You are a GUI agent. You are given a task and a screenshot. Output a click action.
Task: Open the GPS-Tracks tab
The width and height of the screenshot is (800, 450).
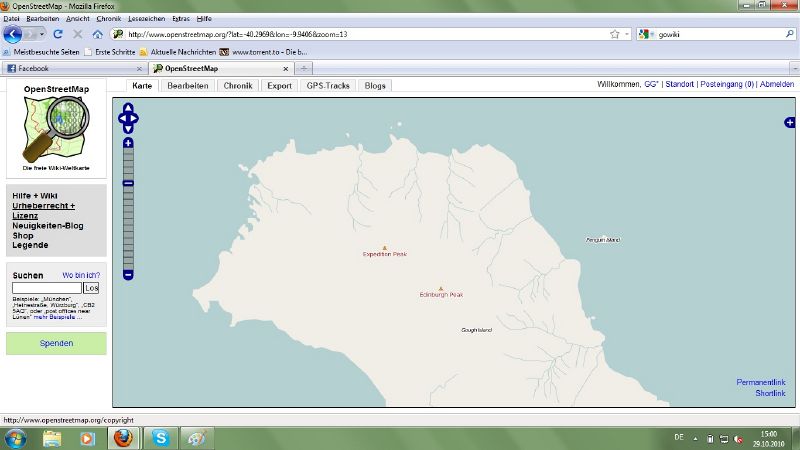[328, 86]
